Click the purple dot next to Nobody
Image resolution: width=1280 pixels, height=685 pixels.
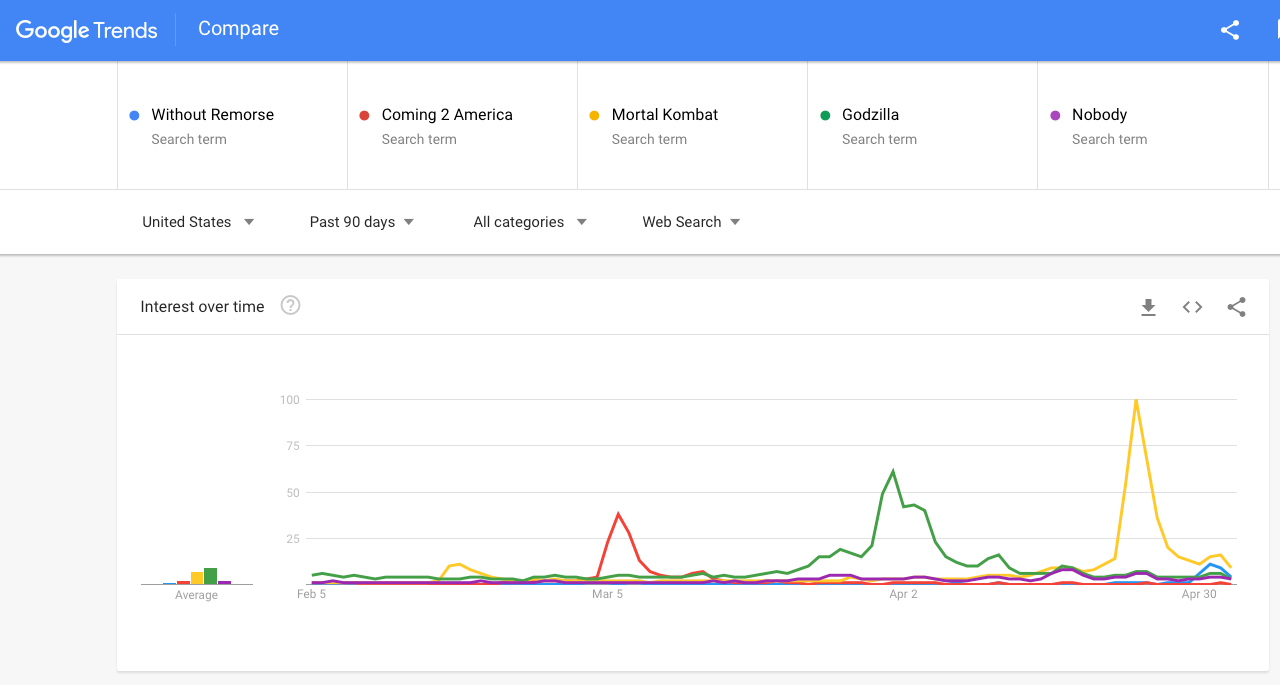pyautogui.click(x=1055, y=116)
